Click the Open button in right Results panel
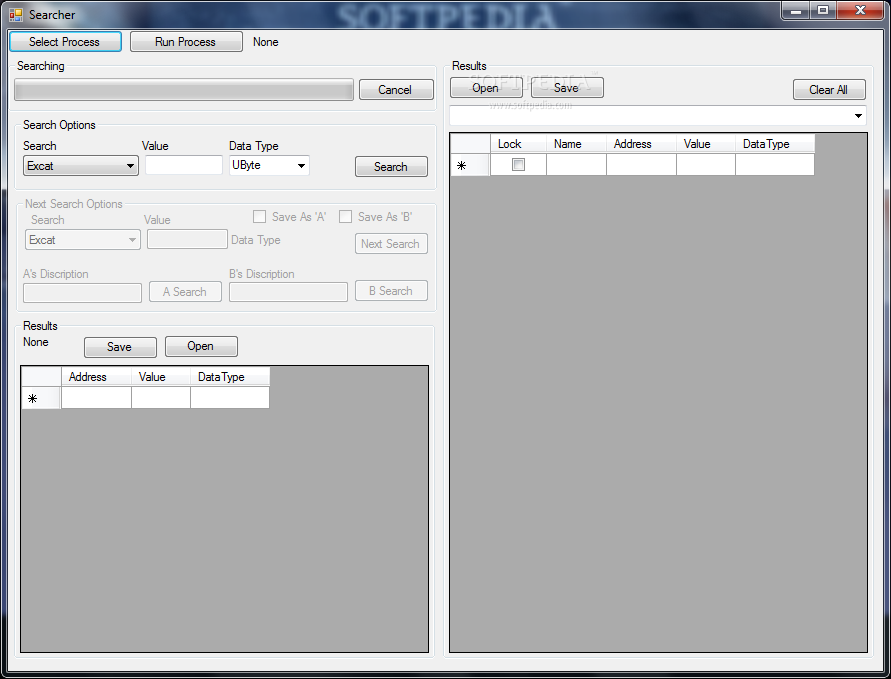The width and height of the screenshot is (891, 679). coord(486,88)
